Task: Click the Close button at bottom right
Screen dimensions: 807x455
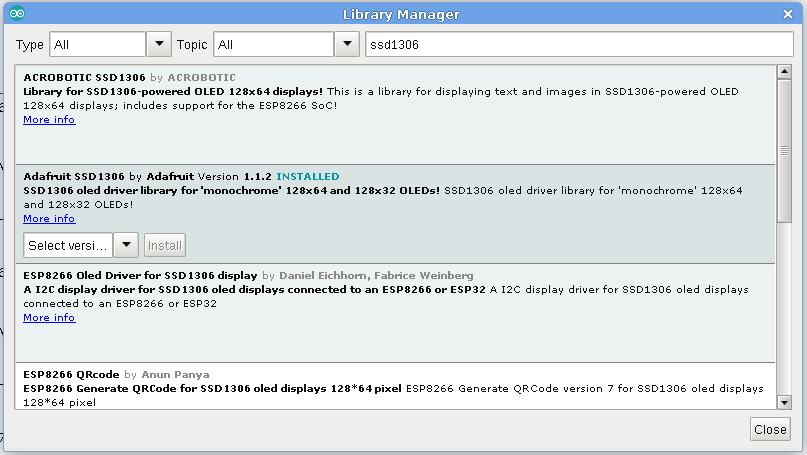Action: pos(770,429)
